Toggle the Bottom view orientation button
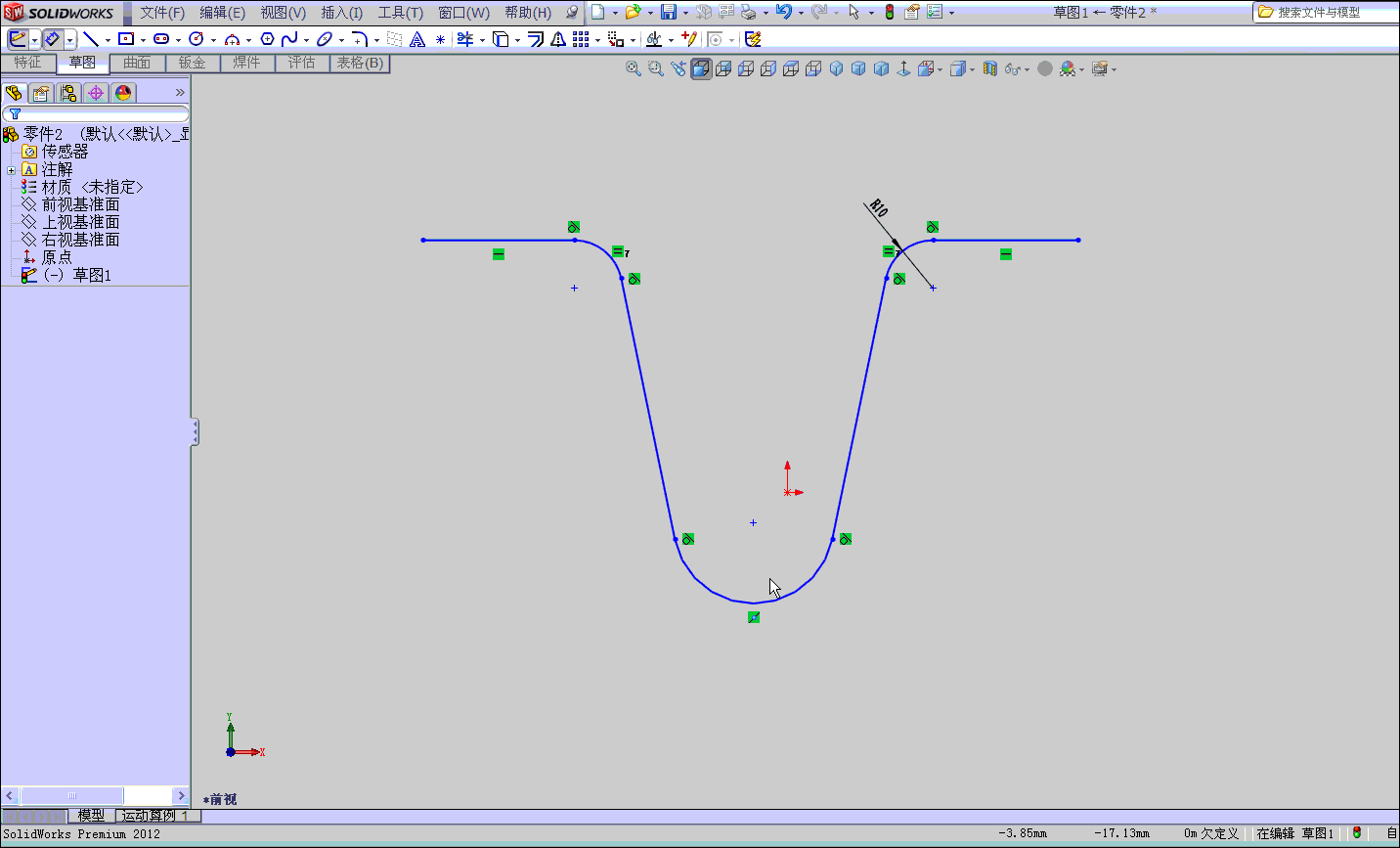1400x848 pixels. pyautogui.click(x=813, y=68)
